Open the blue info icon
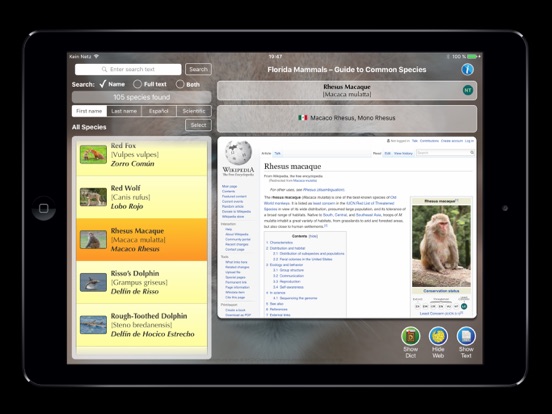The height and width of the screenshot is (414, 552). pos(467,69)
